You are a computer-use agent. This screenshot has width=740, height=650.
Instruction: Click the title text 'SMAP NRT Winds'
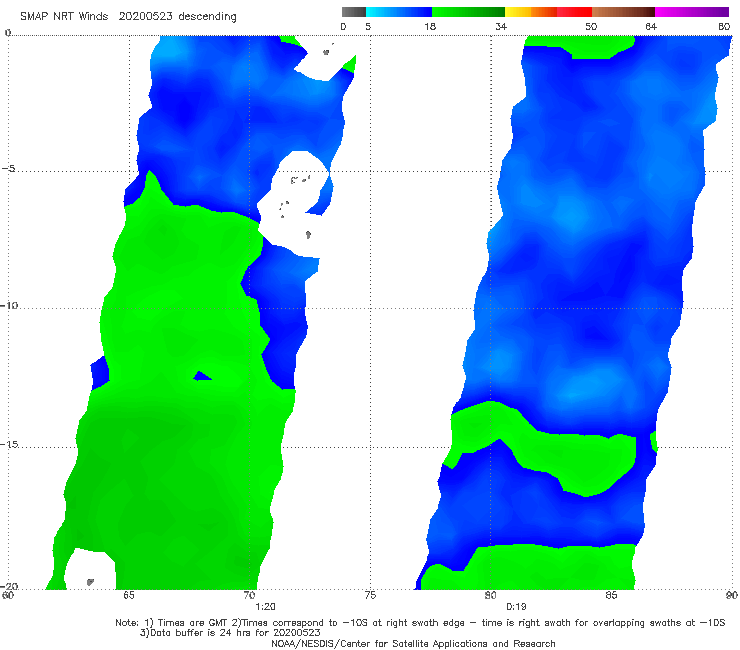[x=64, y=16]
